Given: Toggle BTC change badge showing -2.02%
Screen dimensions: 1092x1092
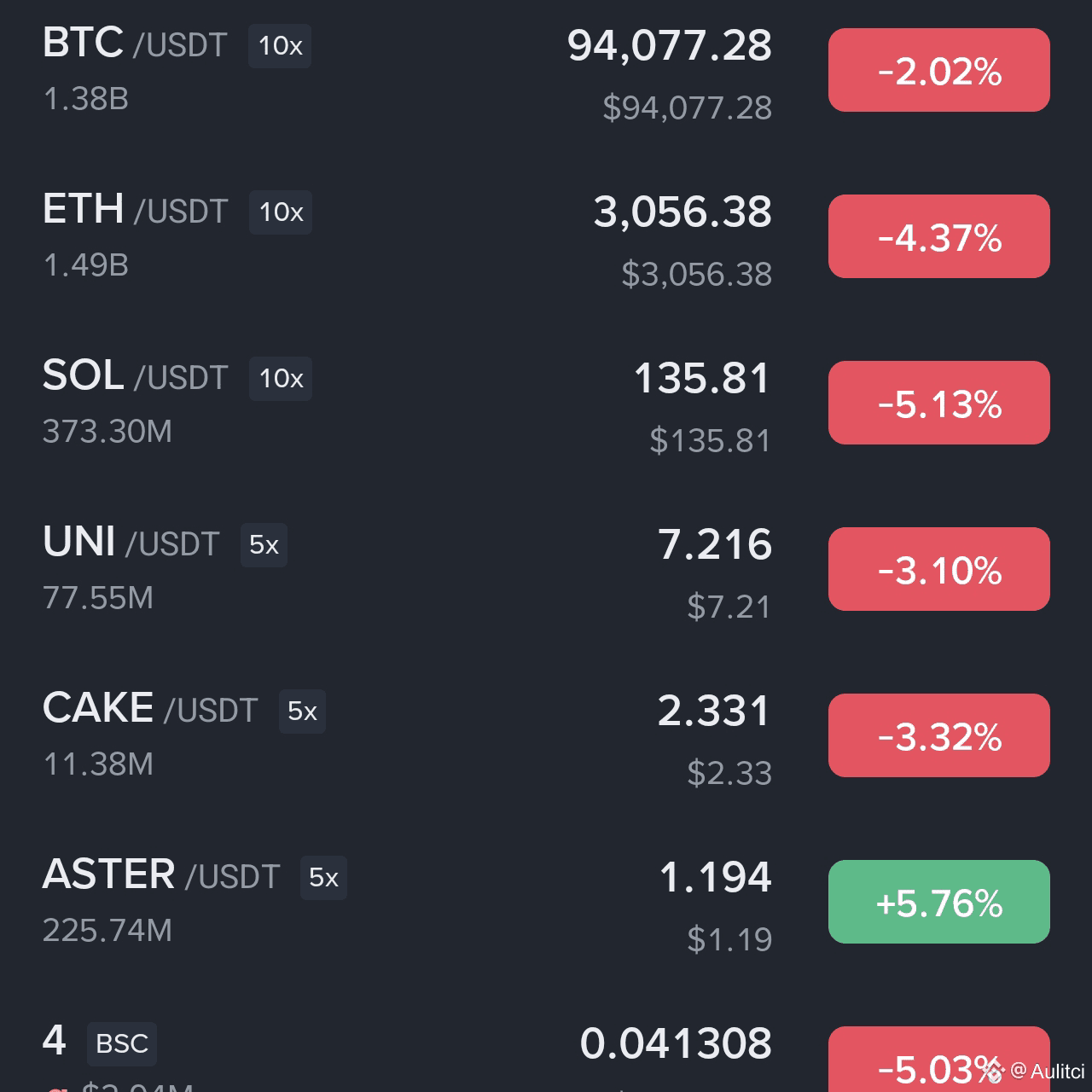Looking at the screenshot, I should (x=939, y=70).
